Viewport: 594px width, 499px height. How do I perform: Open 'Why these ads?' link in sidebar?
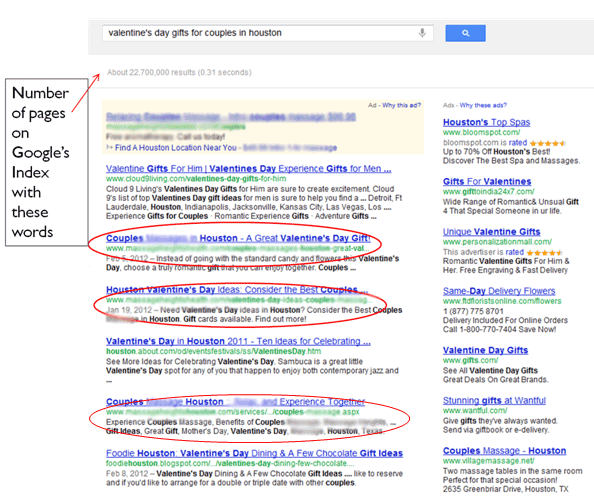pos(483,105)
